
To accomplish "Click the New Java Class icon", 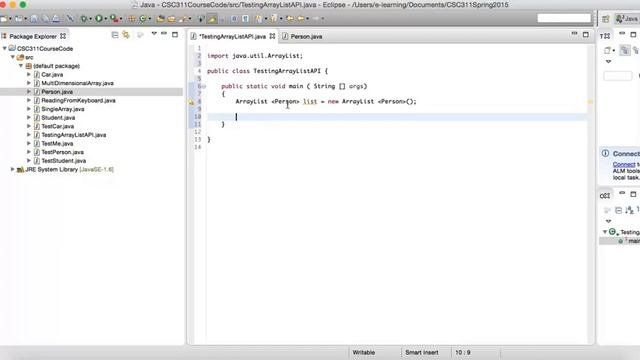I will (x=142, y=19).
